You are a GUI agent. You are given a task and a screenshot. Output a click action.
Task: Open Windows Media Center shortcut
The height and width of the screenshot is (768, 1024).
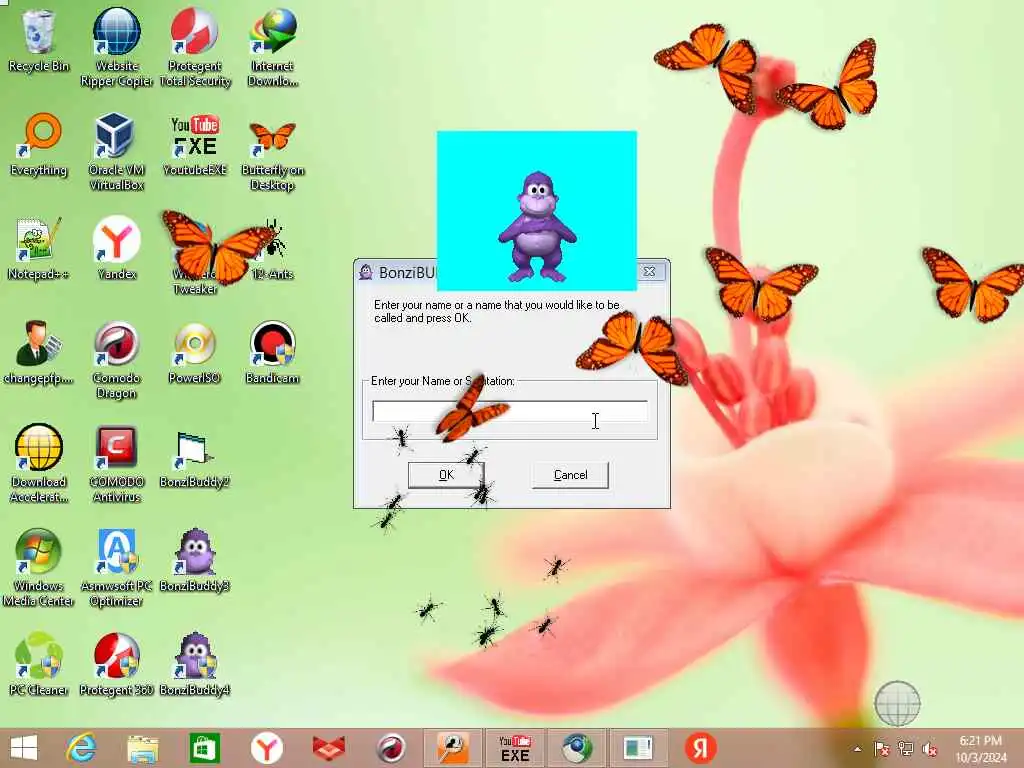click(39, 567)
